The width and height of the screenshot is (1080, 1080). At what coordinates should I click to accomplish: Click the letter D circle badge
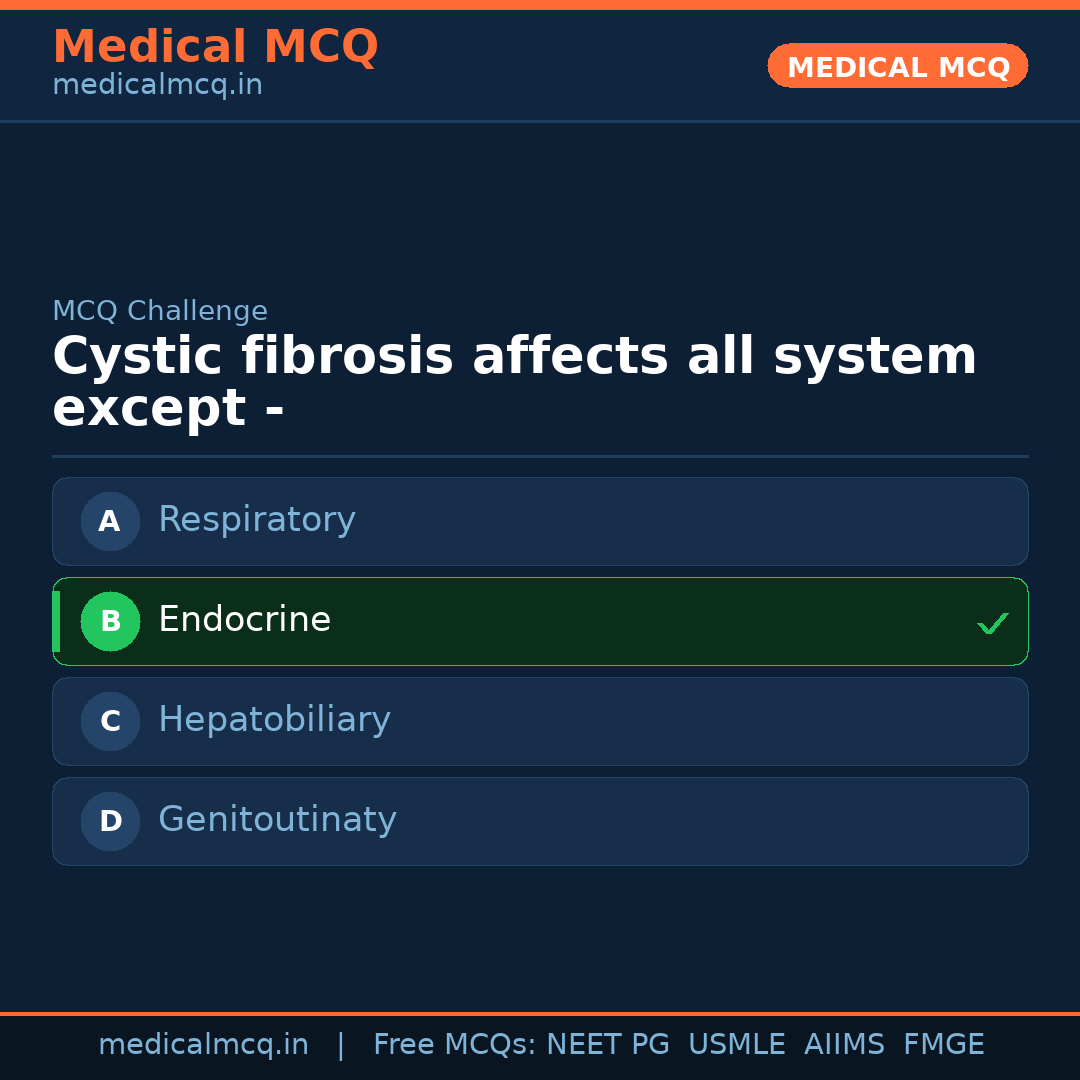click(x=110, y=821)
